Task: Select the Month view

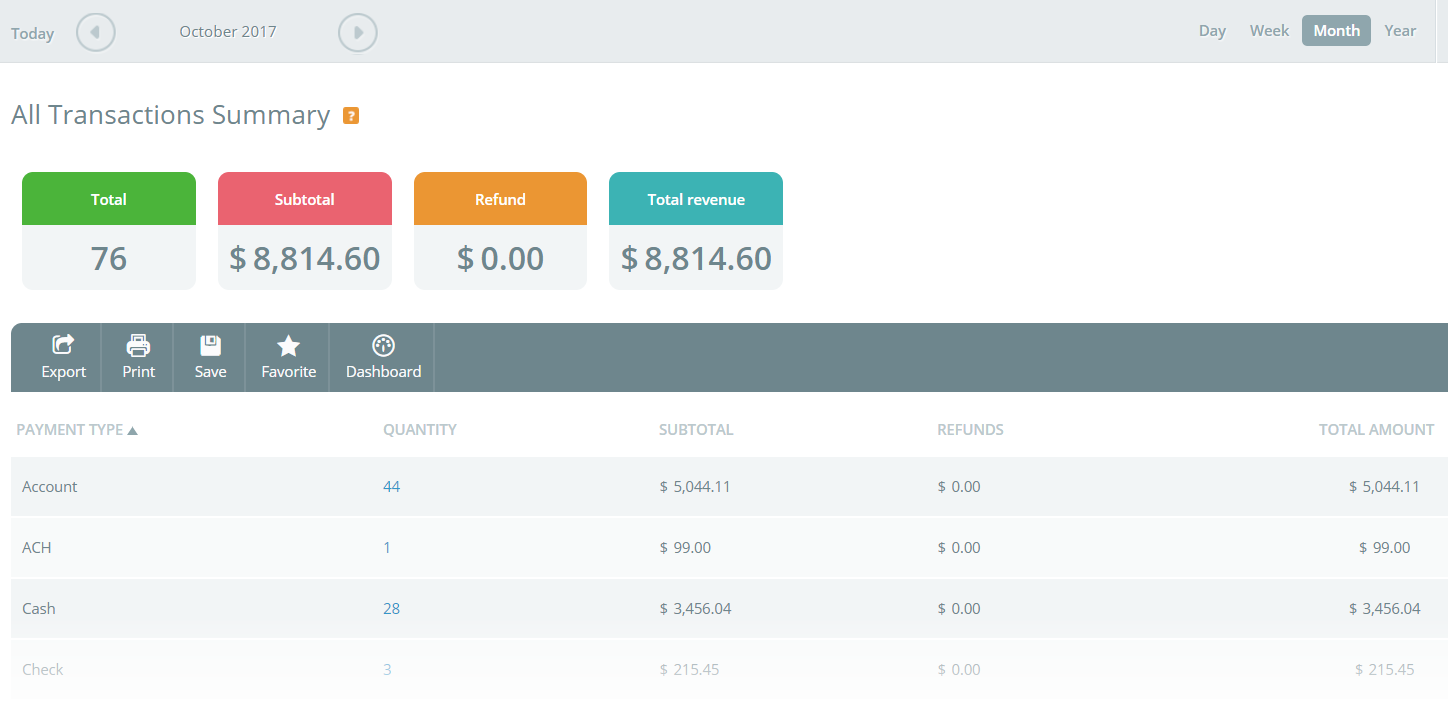Action: (x=1336, y=30)
